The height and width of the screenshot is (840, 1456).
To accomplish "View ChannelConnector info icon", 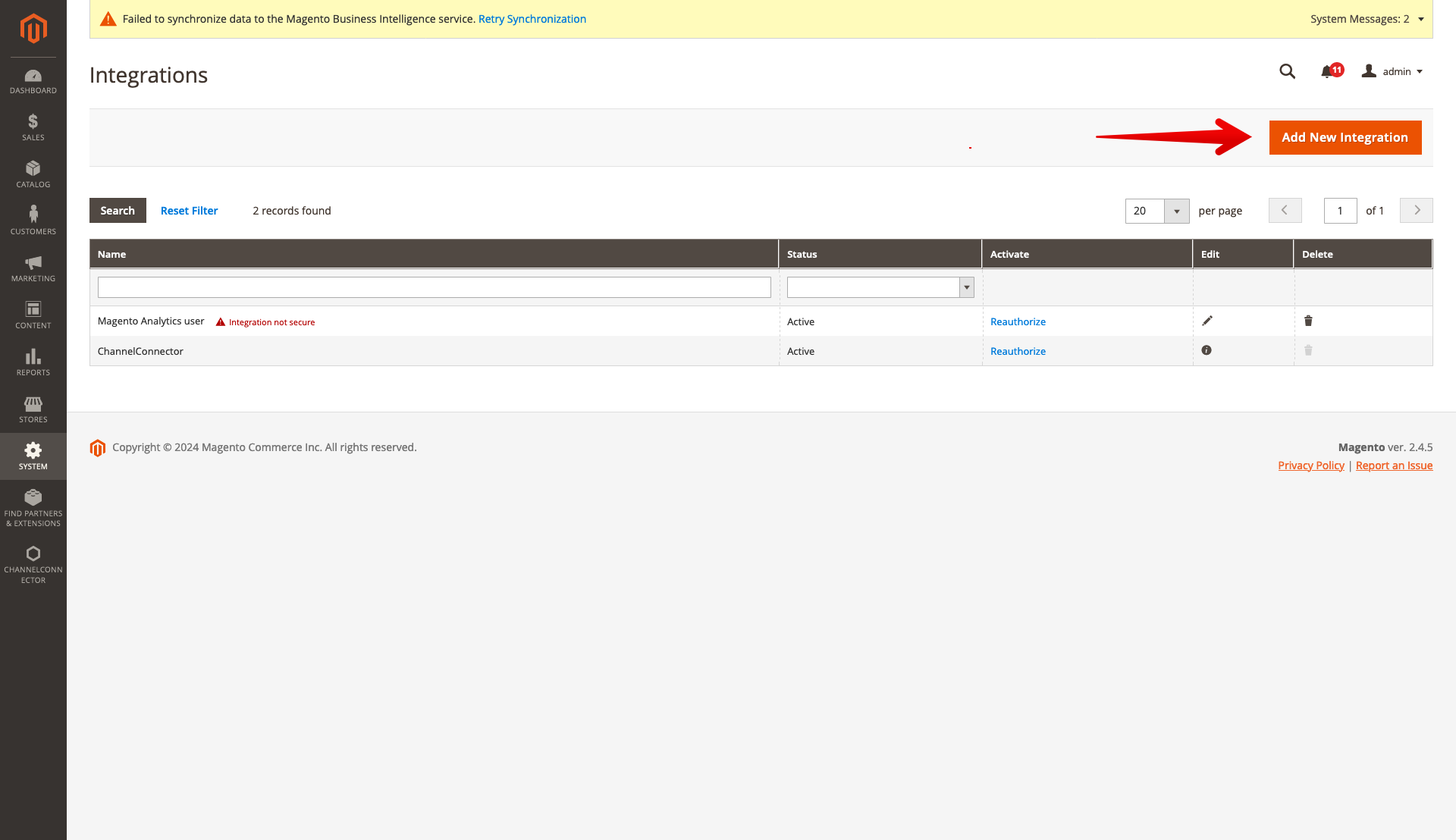I will tap(1207, 350).
